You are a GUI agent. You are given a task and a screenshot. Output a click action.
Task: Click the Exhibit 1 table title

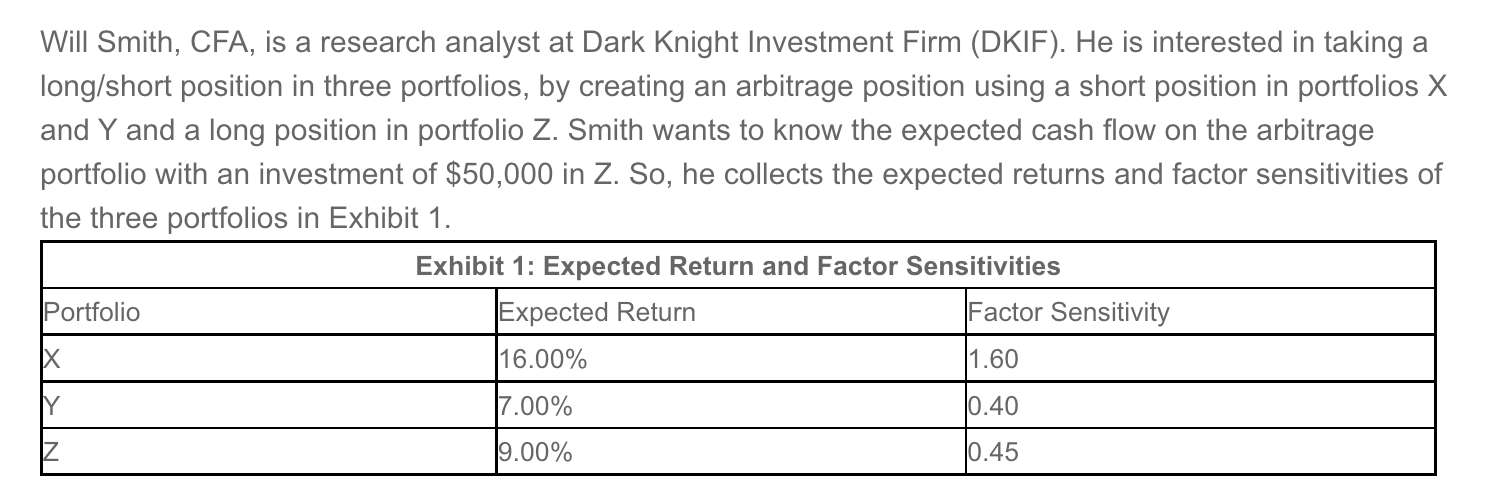point(737,267)
